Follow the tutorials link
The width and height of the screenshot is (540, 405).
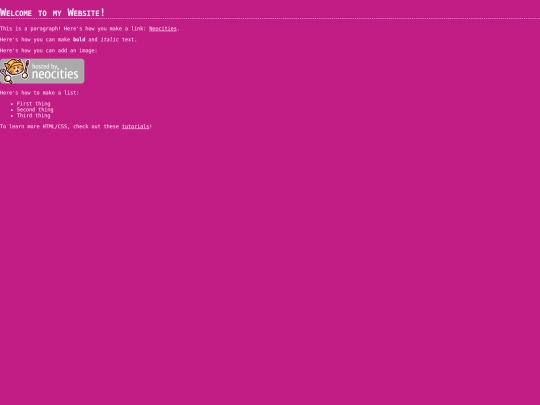coord(135,126)
